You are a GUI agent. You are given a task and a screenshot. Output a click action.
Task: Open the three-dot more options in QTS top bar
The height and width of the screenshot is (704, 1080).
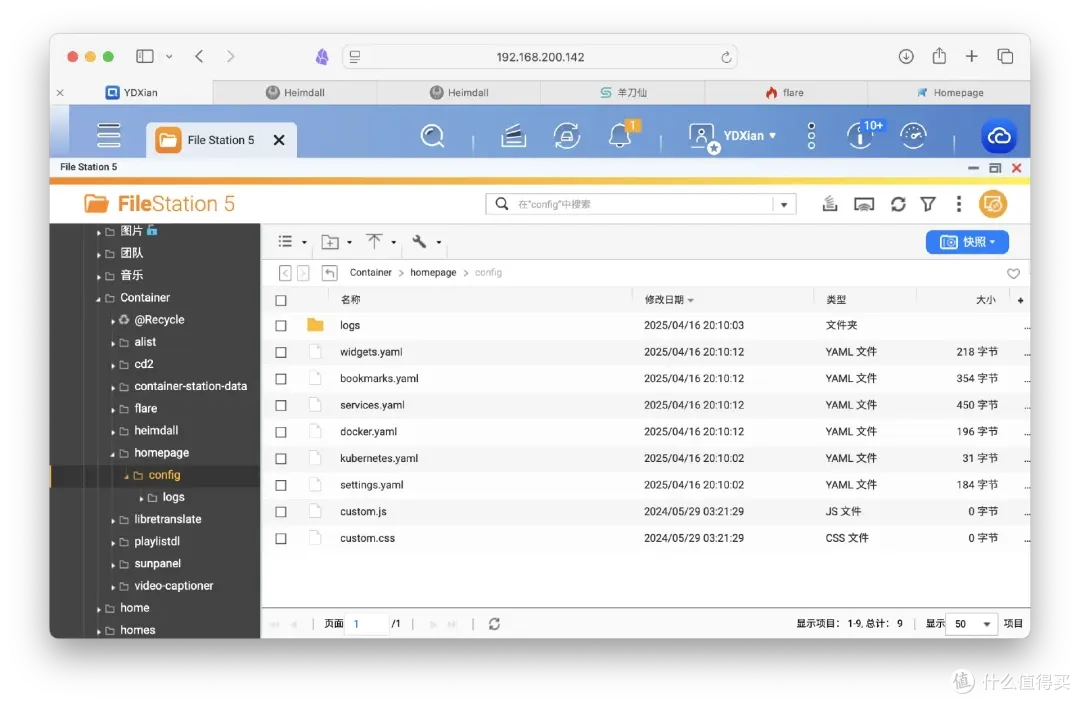coord(811,136)
